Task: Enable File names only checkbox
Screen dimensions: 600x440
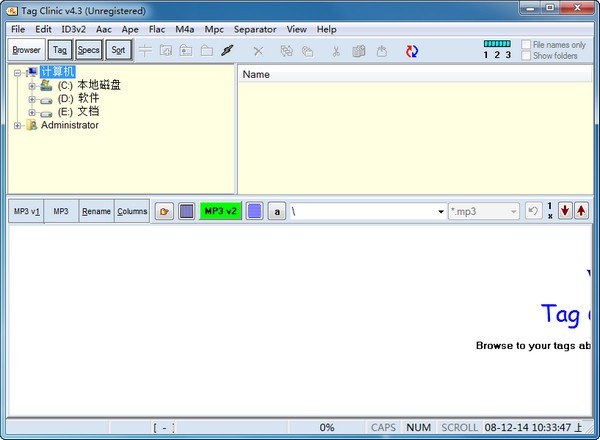Action: (x=526, y=45)
